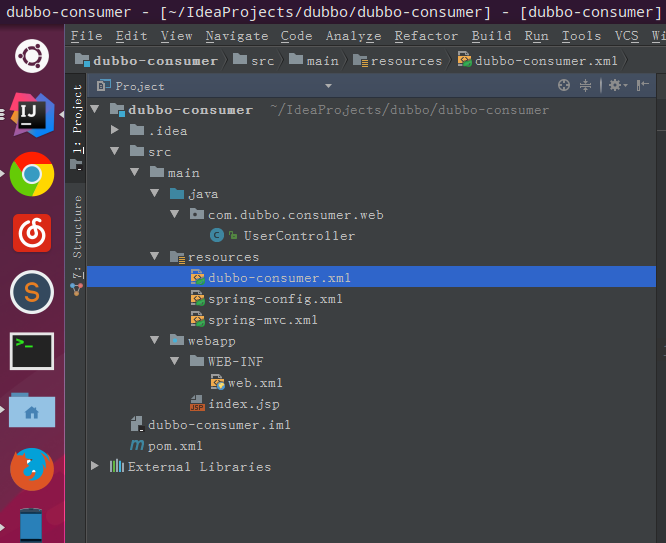This screenshot has height=543, width=666.
Task: Click the spring-config.xml file icon
Action: point(198,298)
